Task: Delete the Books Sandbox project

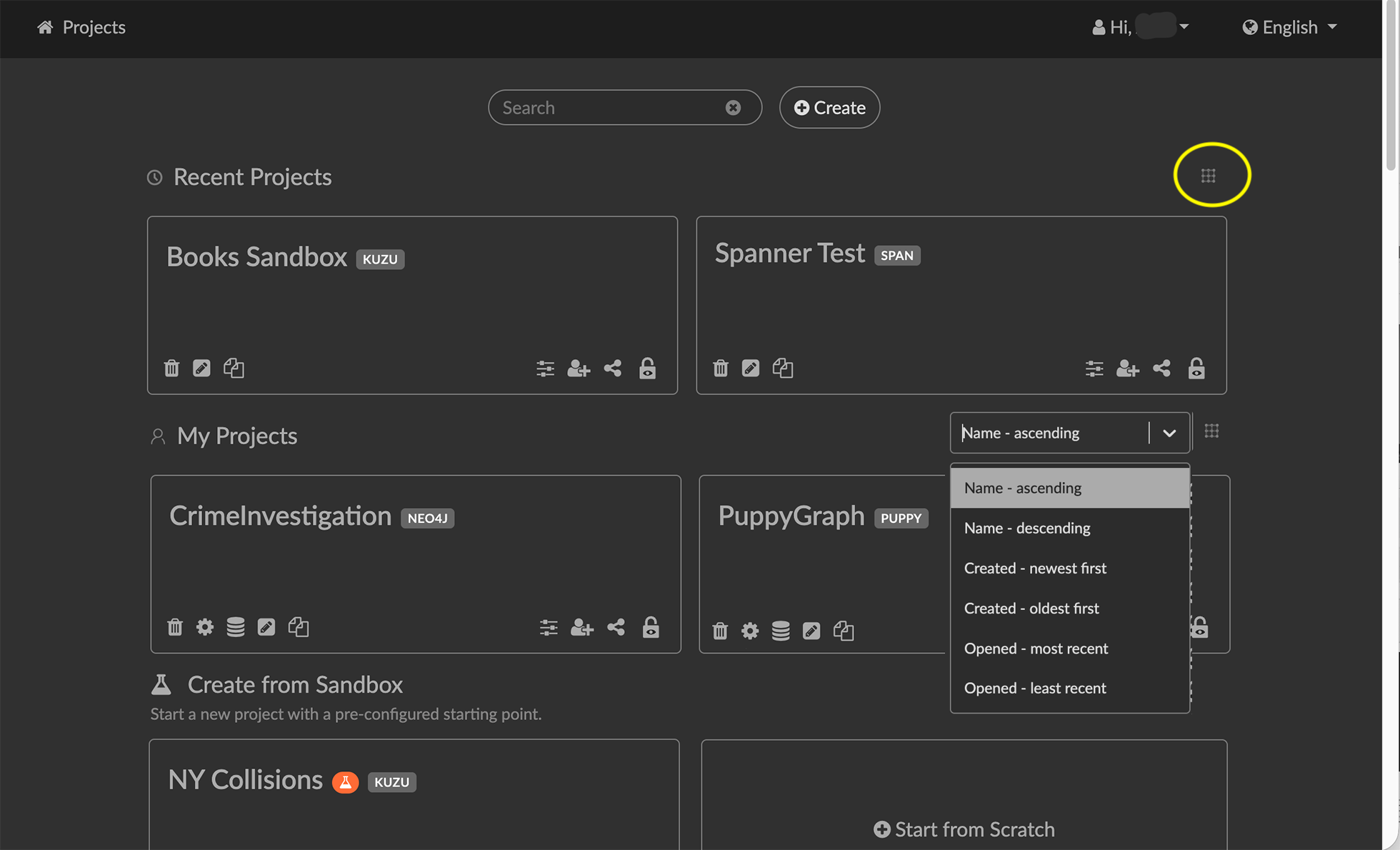Action: 171,368
